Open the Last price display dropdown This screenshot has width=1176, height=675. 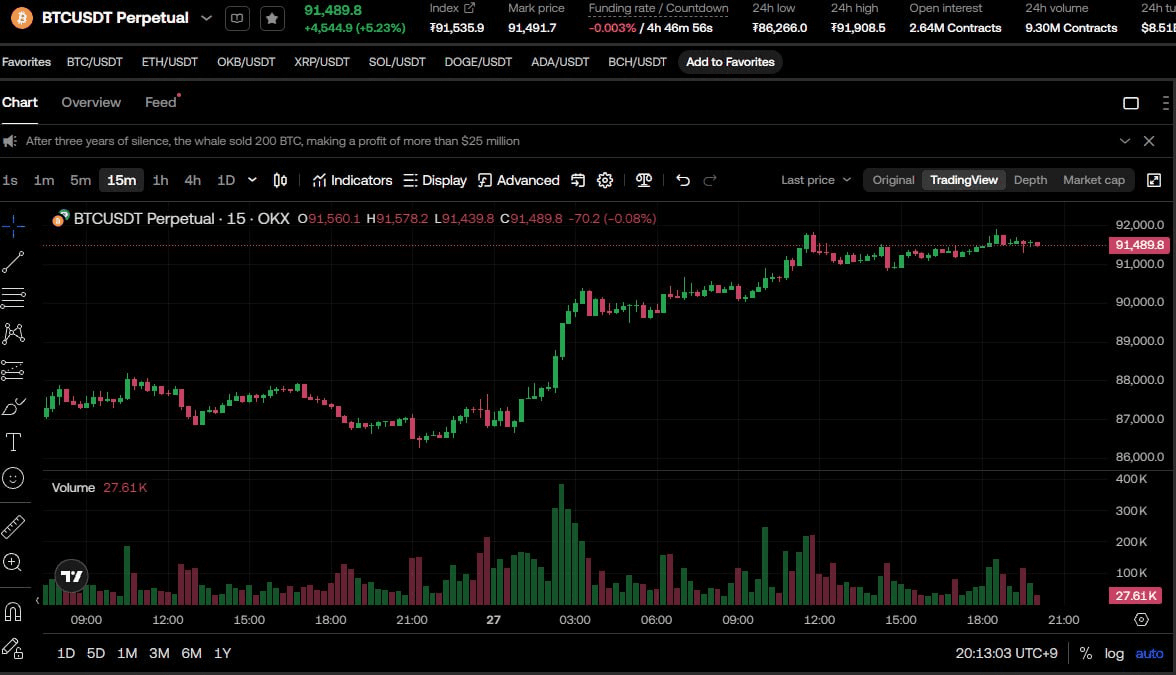point(815,180)
